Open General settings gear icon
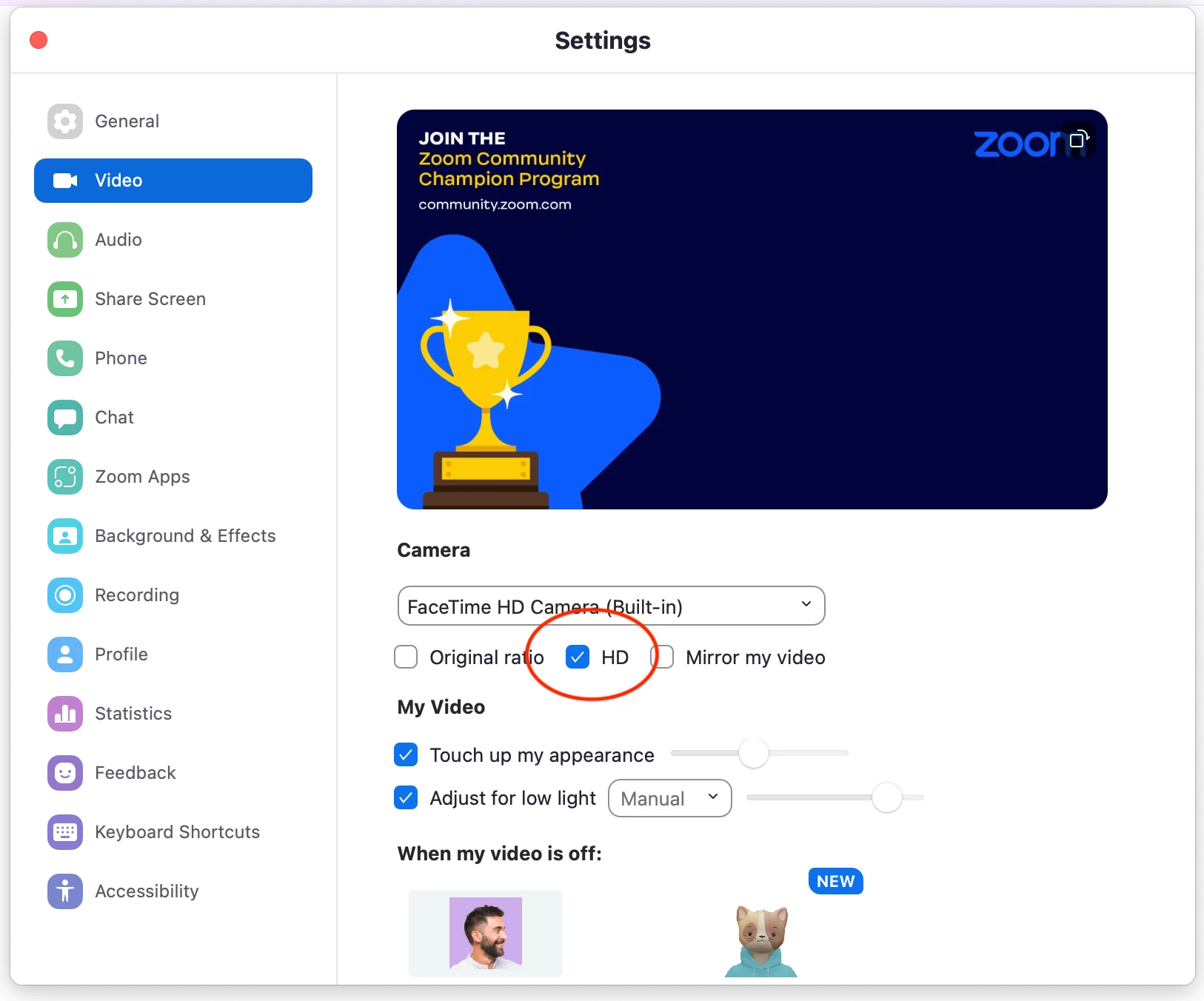This screenshot has width=1204, height=1001. point(65,121)
